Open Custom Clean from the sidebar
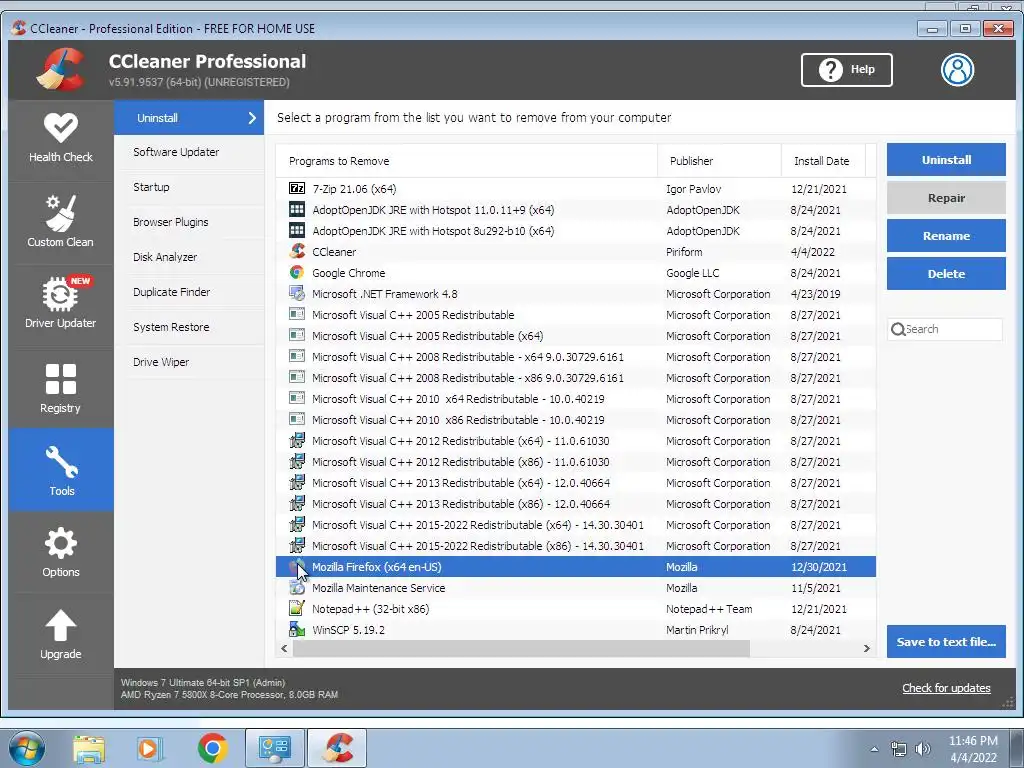The height and width of the screenshot is (768, 1024). pos(61,221)
